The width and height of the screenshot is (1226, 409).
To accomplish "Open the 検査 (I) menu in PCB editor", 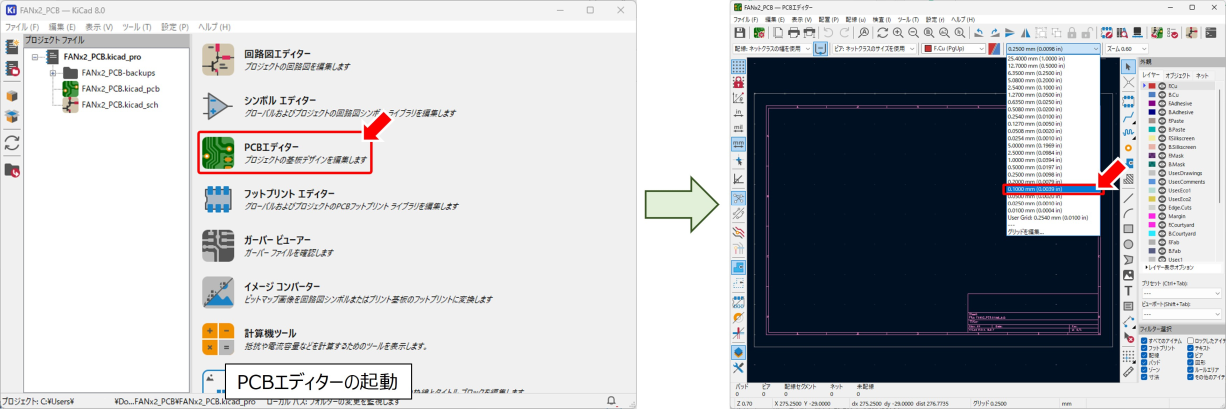I will 881,19.
